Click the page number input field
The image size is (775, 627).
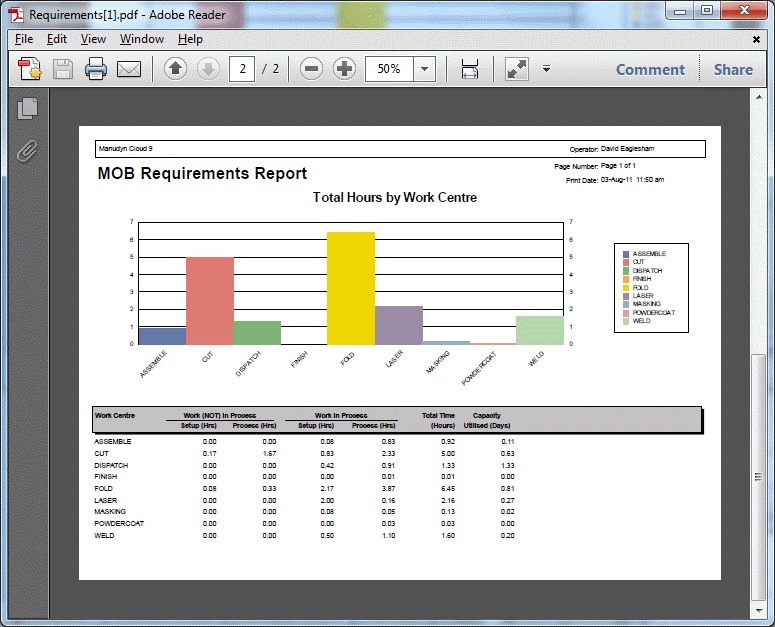(242, 69)
